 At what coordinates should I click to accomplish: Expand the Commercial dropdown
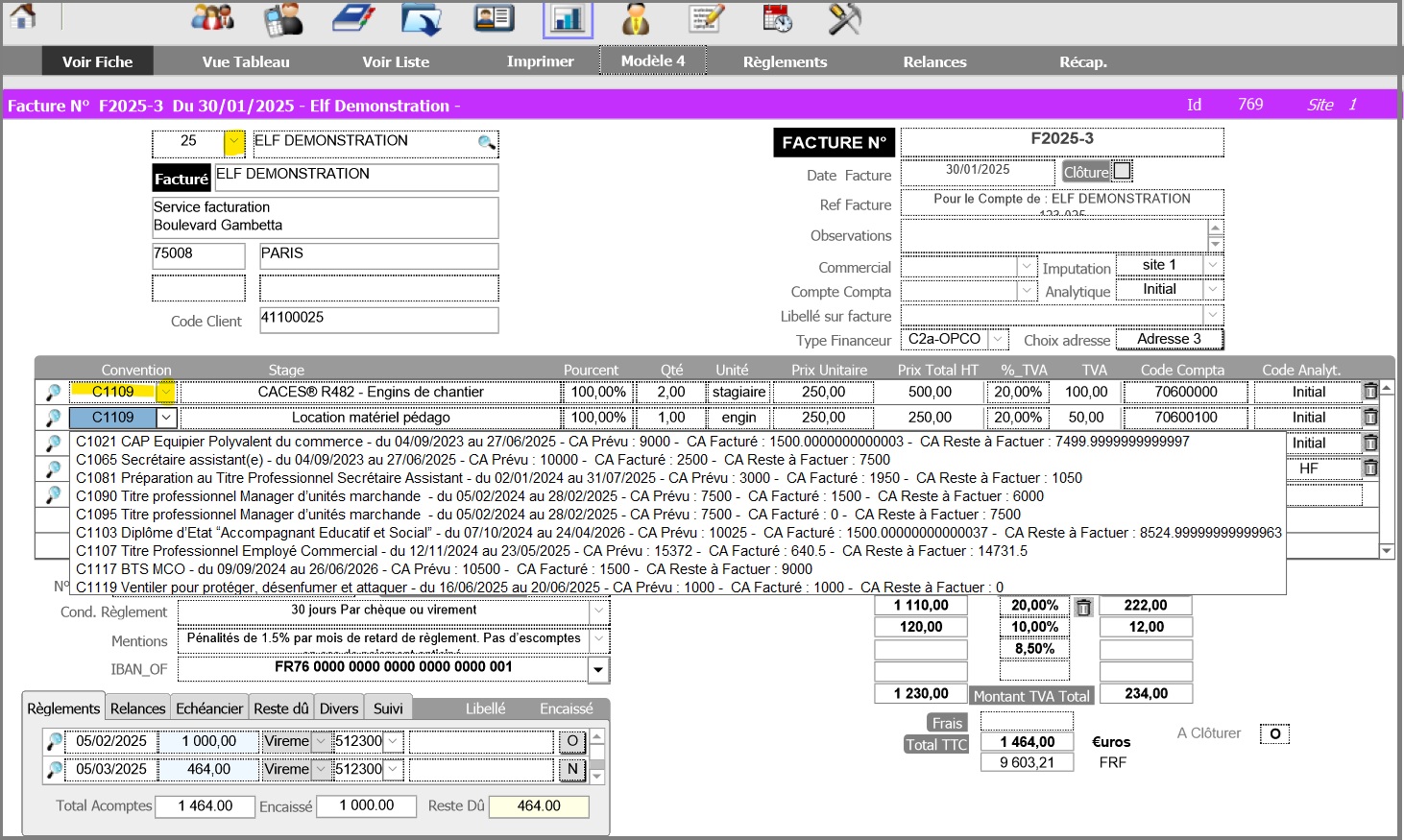1027,266
